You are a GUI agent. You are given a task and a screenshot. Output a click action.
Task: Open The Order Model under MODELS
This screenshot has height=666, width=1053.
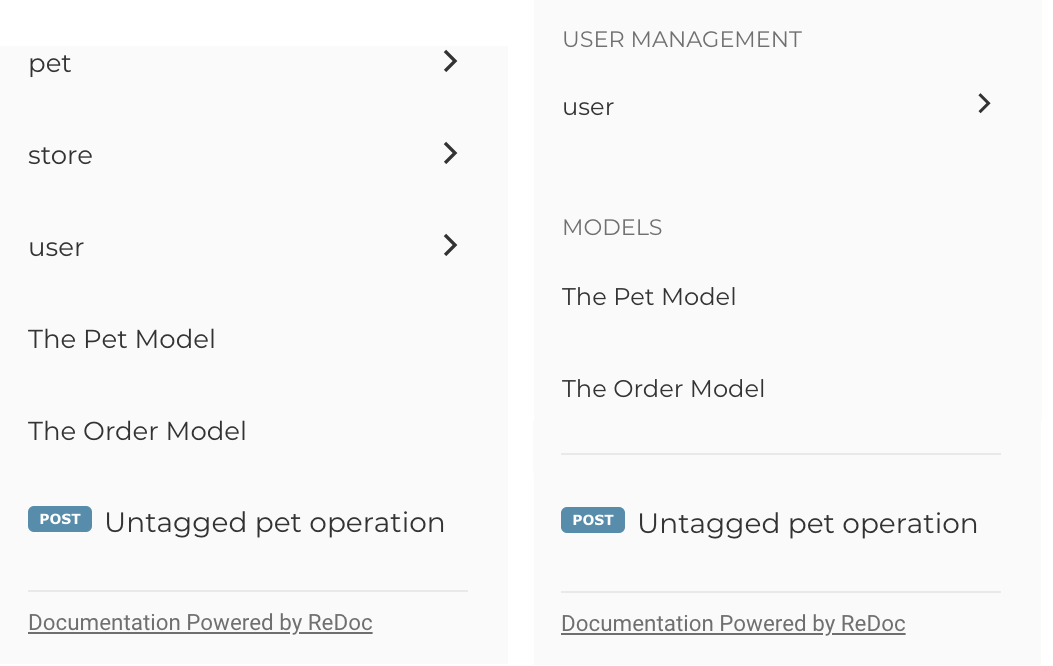click(x=663, y=388)
